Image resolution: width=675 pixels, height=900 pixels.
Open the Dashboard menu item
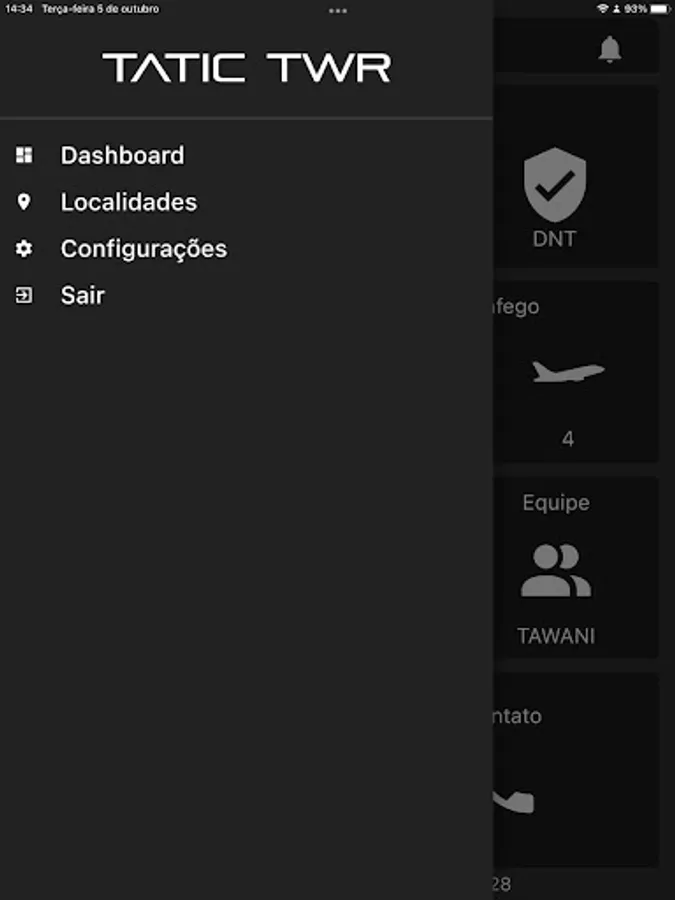click(122, 155)
